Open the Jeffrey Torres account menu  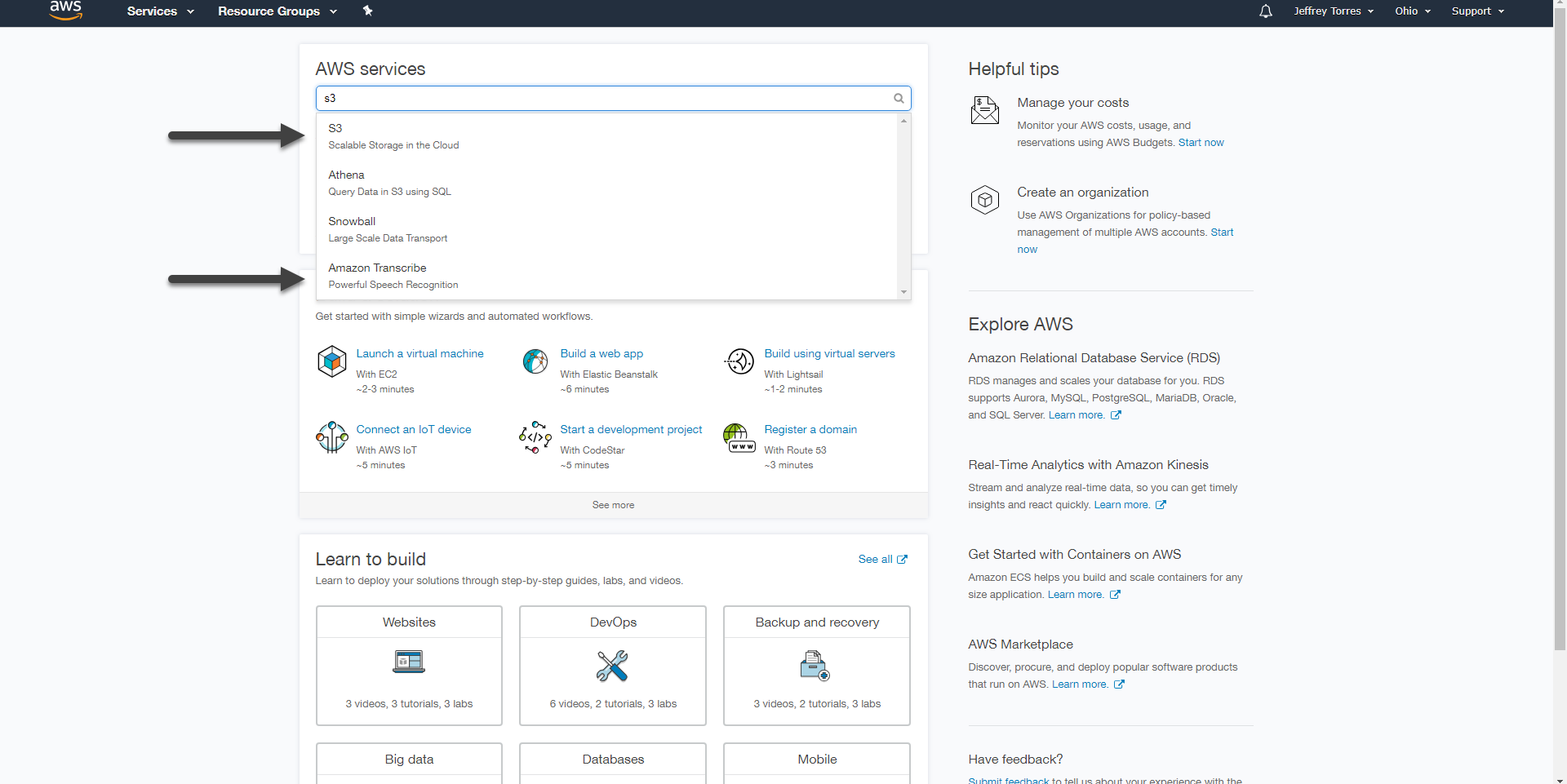click(1334, 11)
